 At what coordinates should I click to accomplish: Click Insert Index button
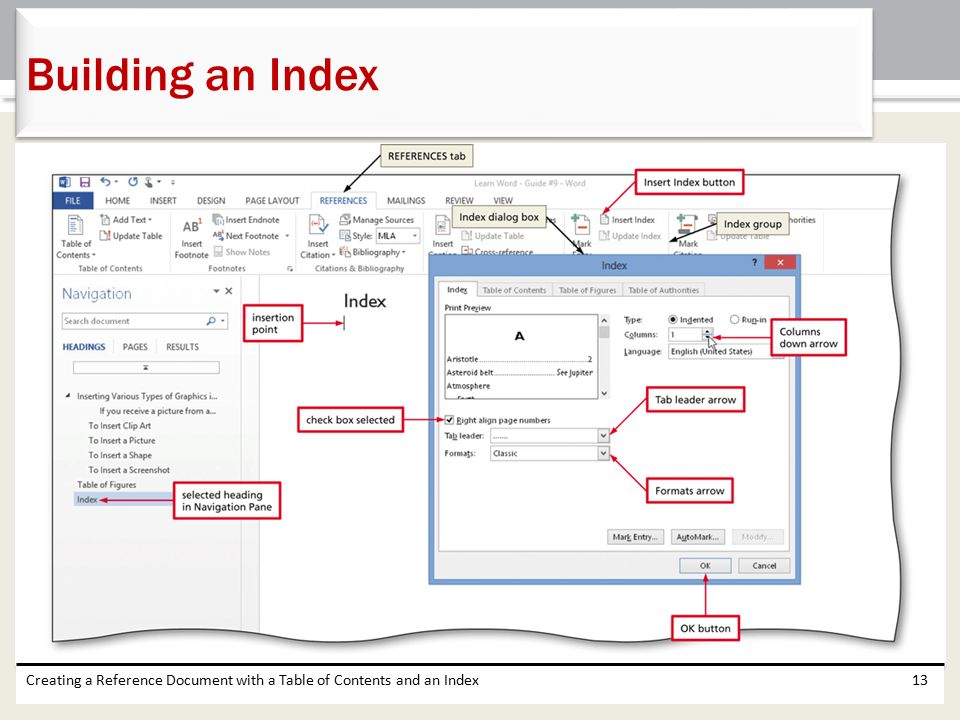click(628, 219)
